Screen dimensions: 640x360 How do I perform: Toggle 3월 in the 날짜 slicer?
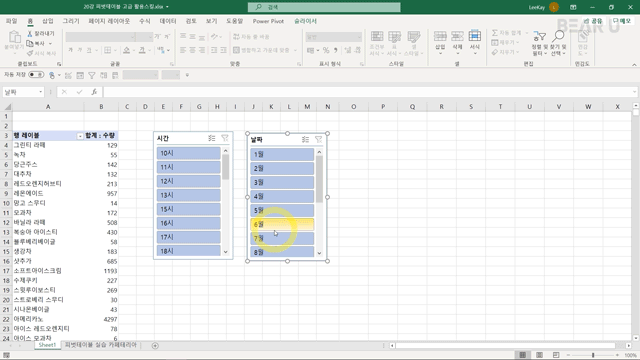[x=282, y=182]
